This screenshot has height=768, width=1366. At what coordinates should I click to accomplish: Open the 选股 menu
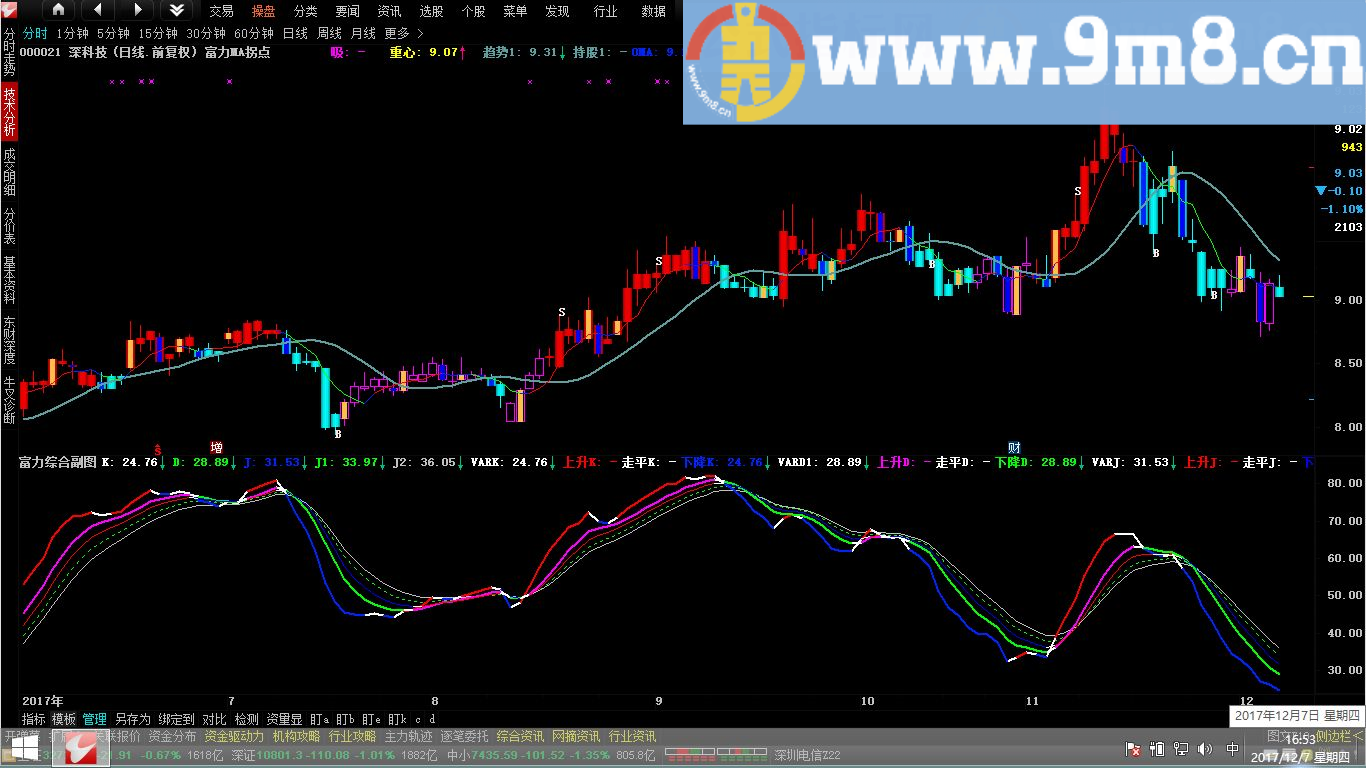pyautogui.click(x=431, y=11)
